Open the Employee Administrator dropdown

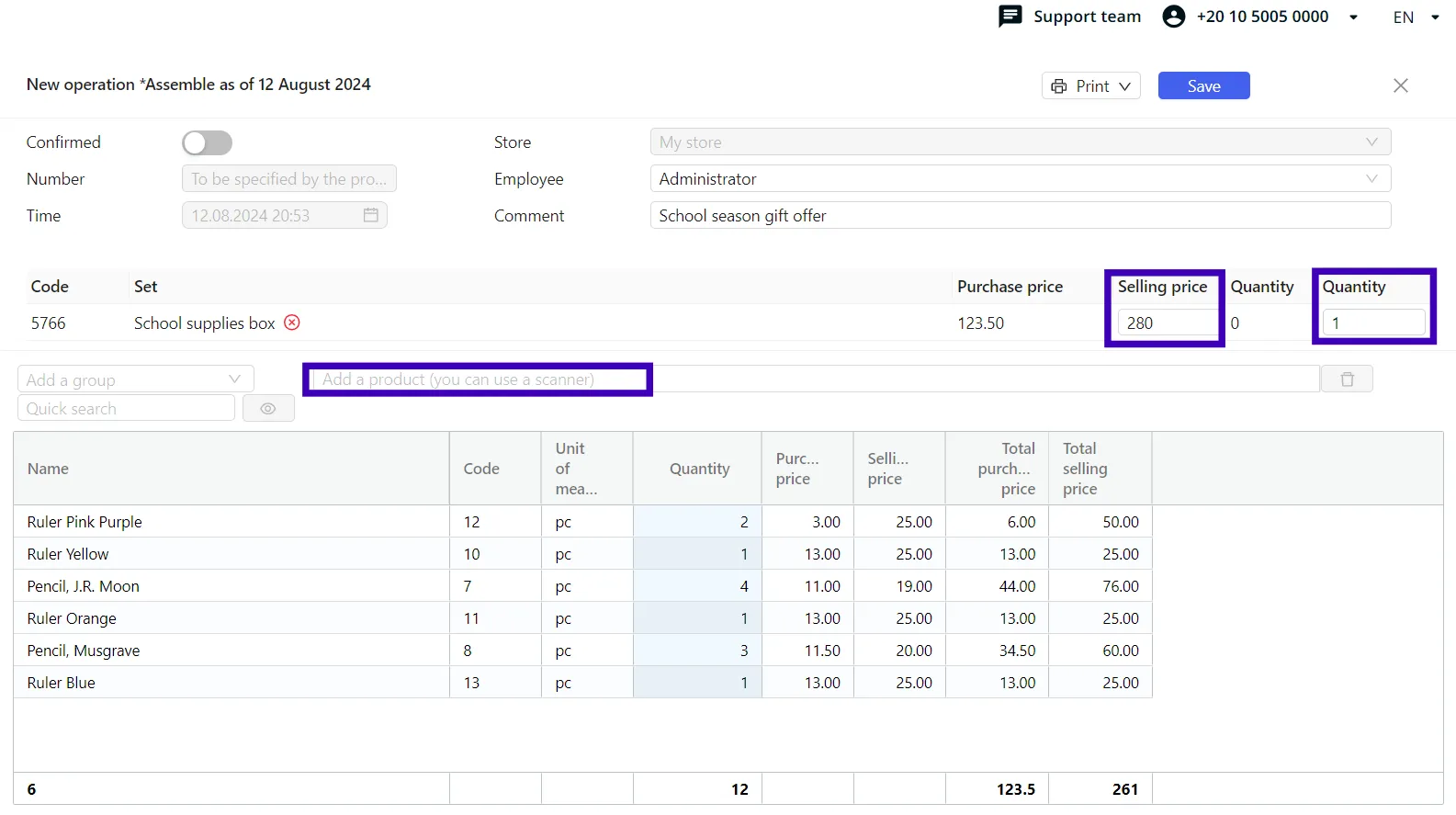point(1021,178)
